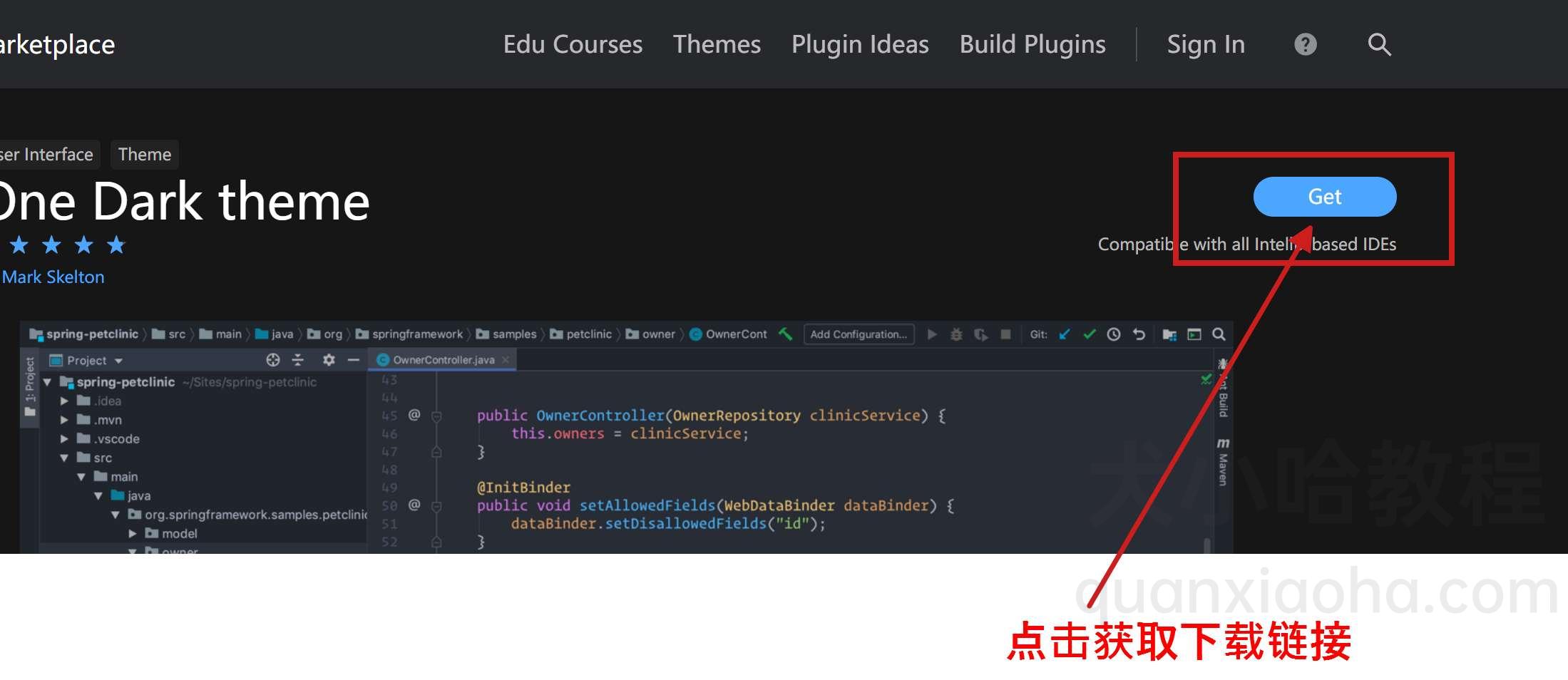Hide Project panel with minus icon
The image size is (1568, 680).
353,360
